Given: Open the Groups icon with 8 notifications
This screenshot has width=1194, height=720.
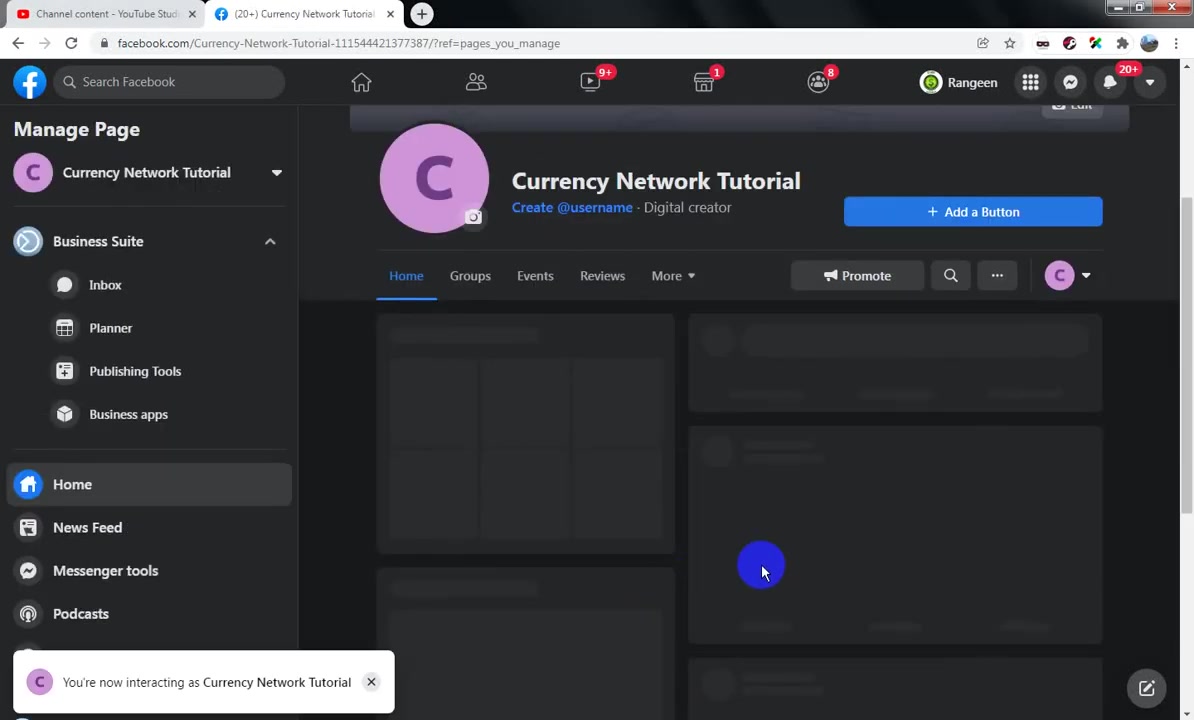Looking at the screenshot, I should 819,82.
